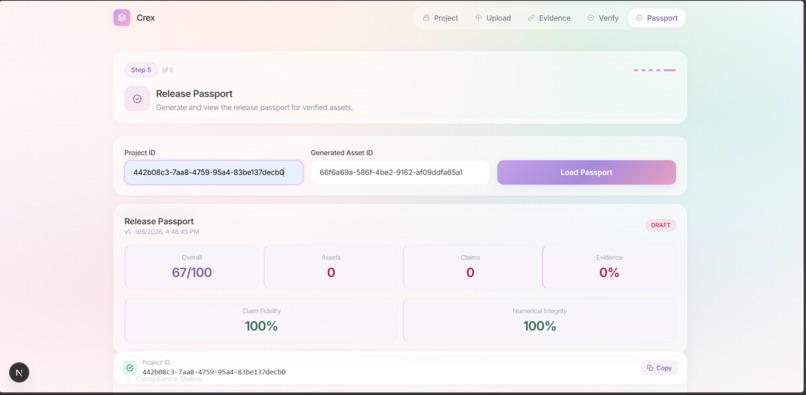Click the Claim Fidelity 100% card
Image resolution: width=806 pixels, height=395 pixels.
click(261, 320)
